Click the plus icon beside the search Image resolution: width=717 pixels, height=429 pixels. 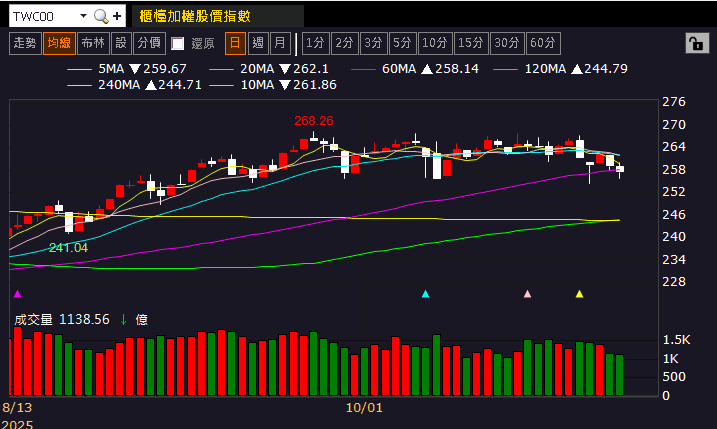[117, 16]
